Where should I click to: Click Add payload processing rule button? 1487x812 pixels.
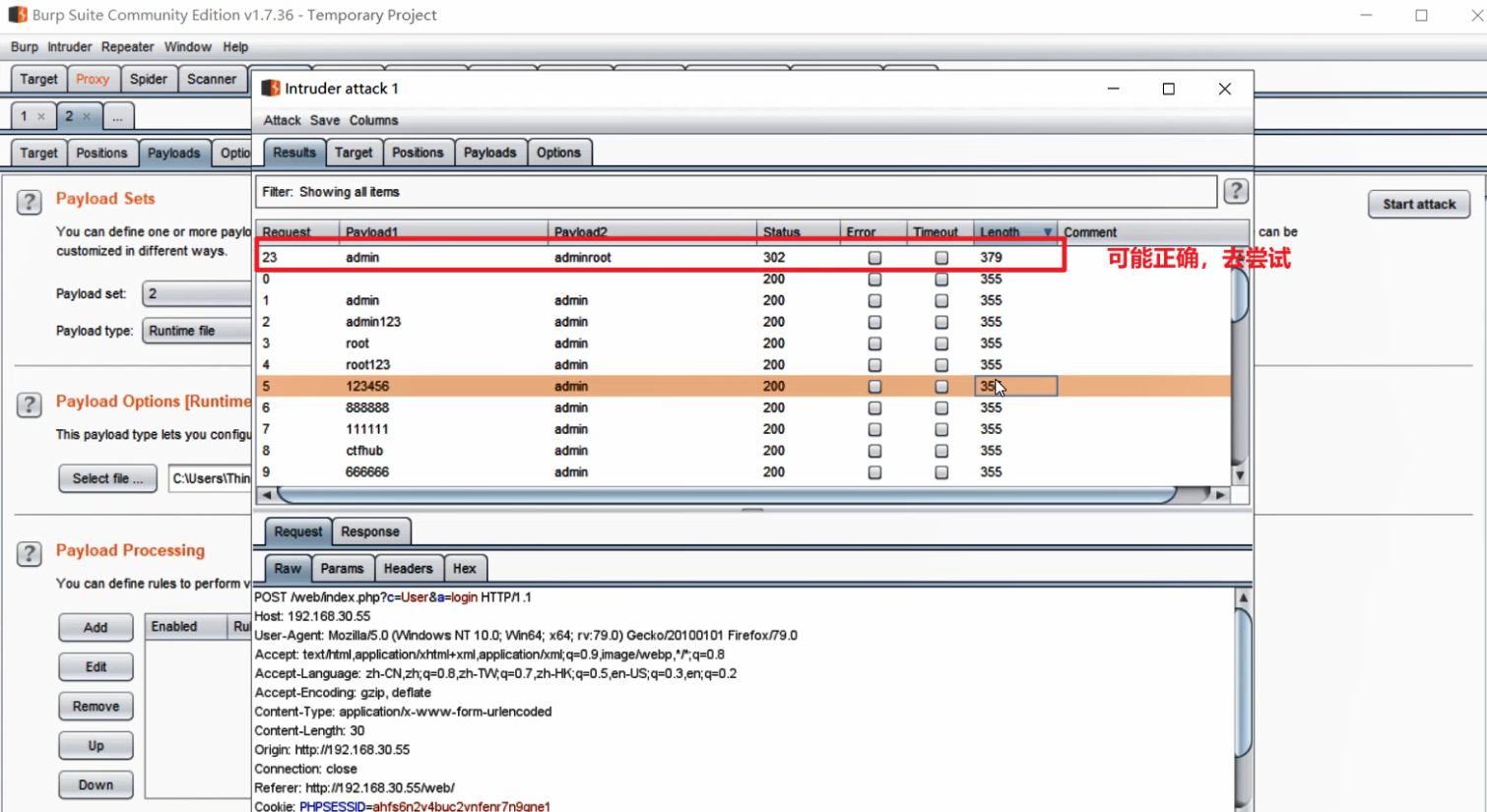[x=96, y=627]
